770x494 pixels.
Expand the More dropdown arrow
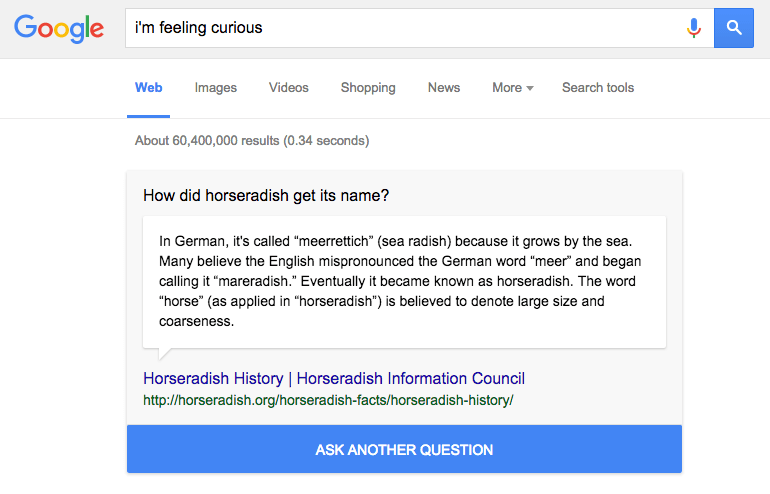pyautogui.click(x=530, y=88)
